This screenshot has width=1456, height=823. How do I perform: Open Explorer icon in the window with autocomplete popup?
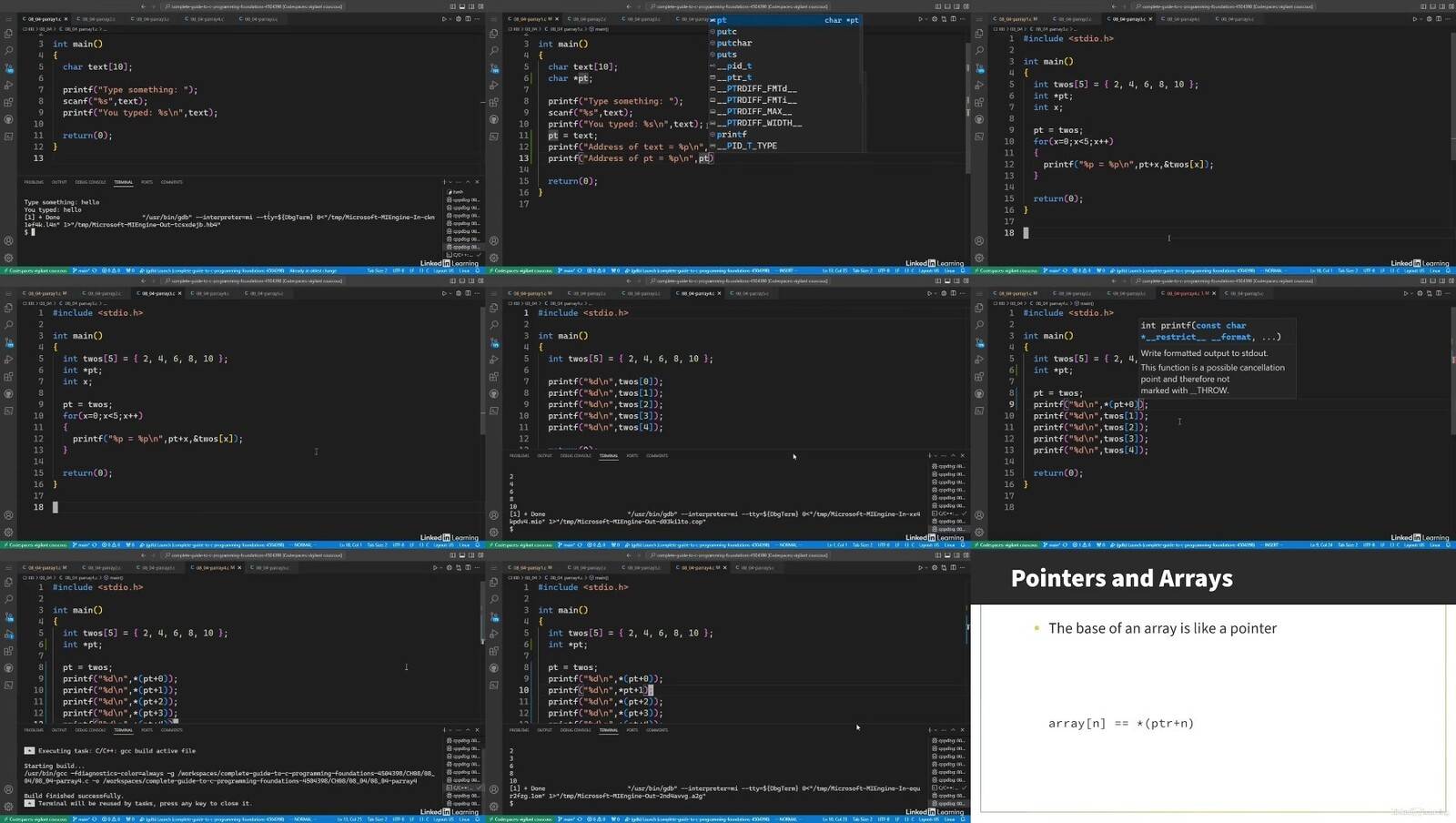[x=494, y=34]
